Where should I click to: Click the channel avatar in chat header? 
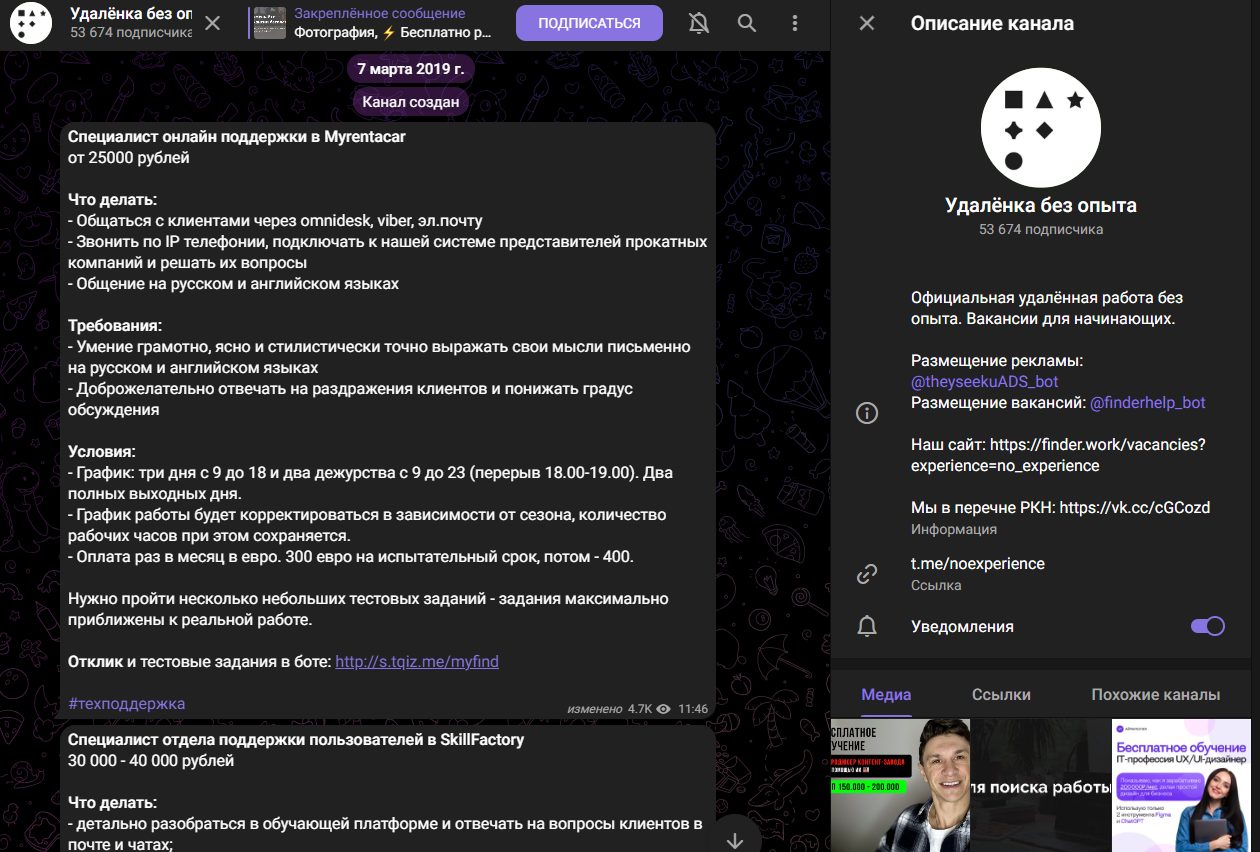pos(31,23)
